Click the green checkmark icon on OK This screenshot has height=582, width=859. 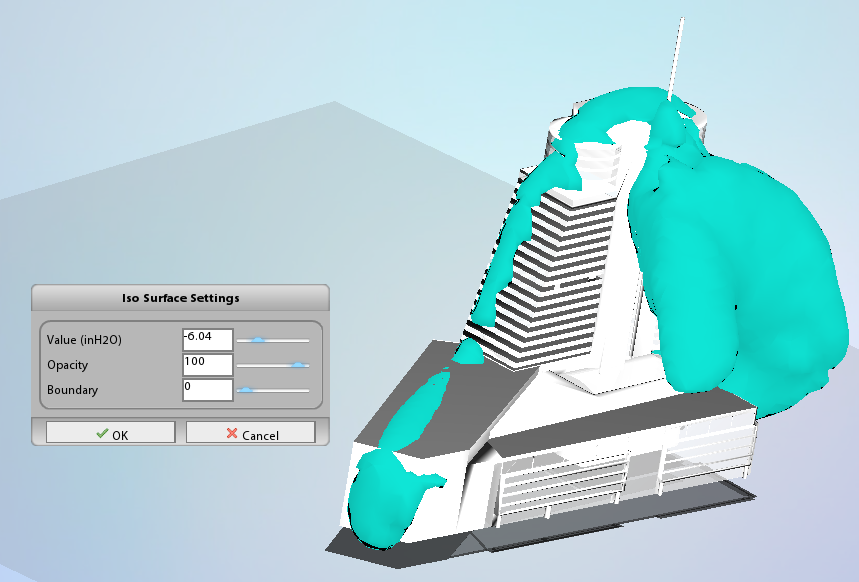102,433
